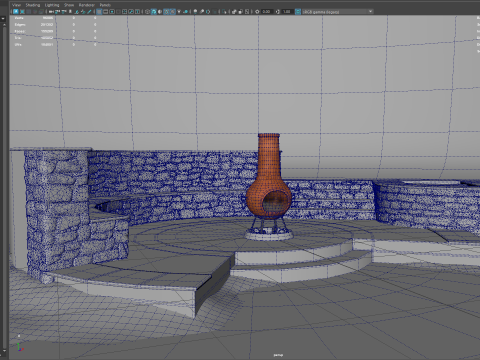Open the sRGB gamma view transform dropdown
This screenshot has width=480, height=360.
tap(338, 12)
